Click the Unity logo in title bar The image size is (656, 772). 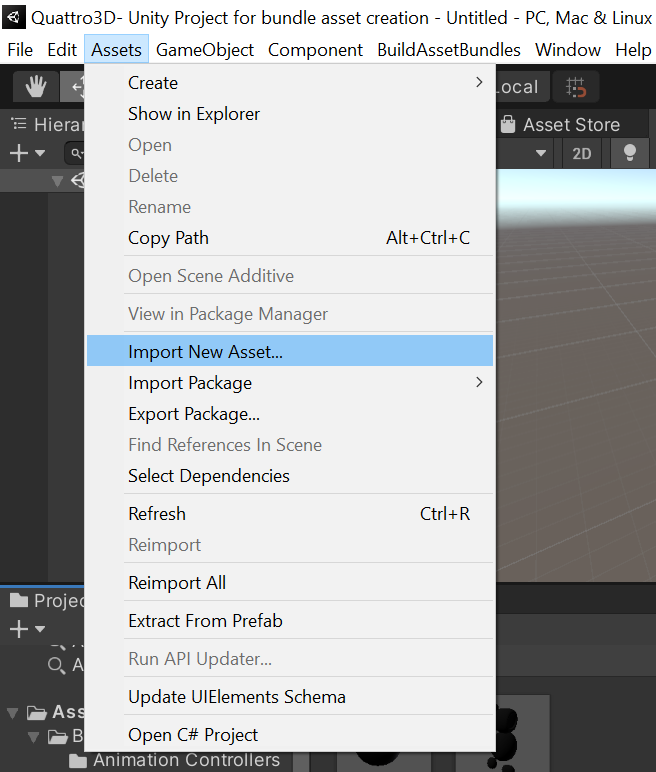click(x=14, y=17)
